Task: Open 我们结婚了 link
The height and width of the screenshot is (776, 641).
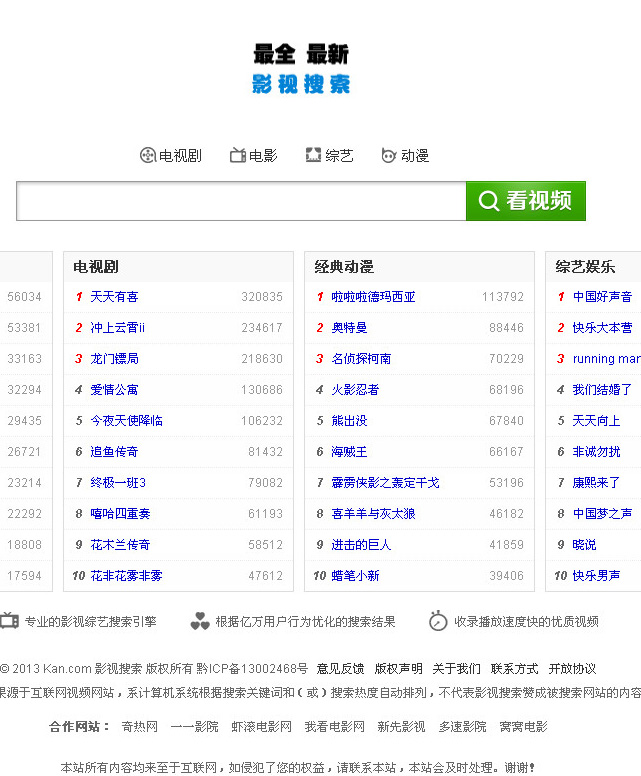Action: tap(602, 390)
